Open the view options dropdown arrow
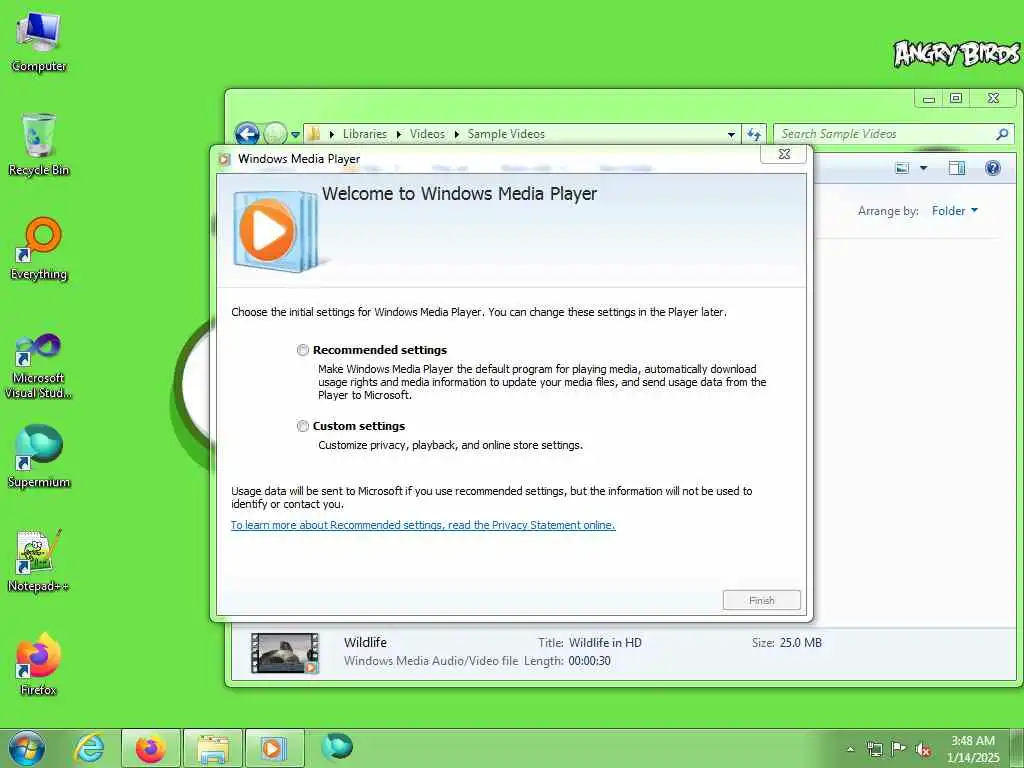The image size is (1024, 768). (923, 168)
